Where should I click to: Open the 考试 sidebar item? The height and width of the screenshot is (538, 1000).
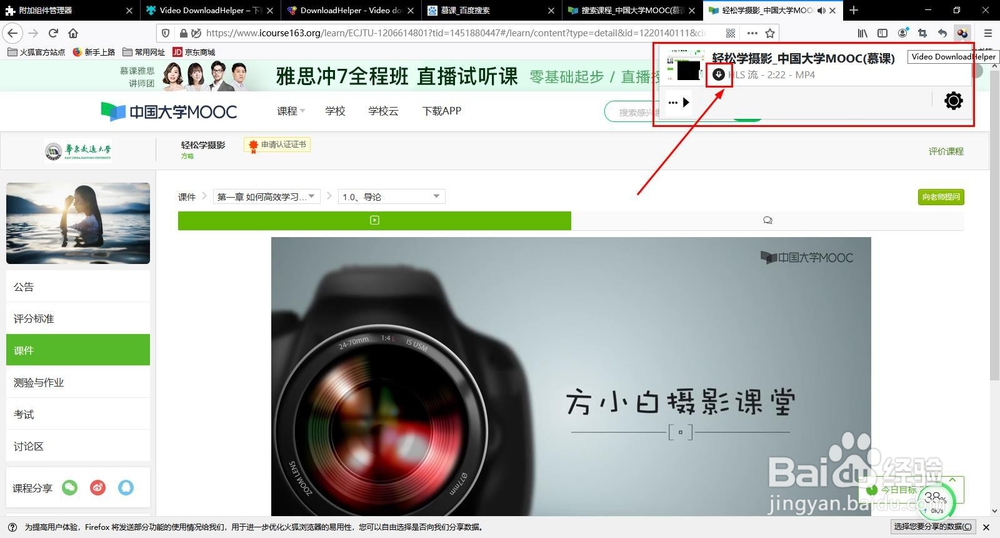tap(78, 414)
